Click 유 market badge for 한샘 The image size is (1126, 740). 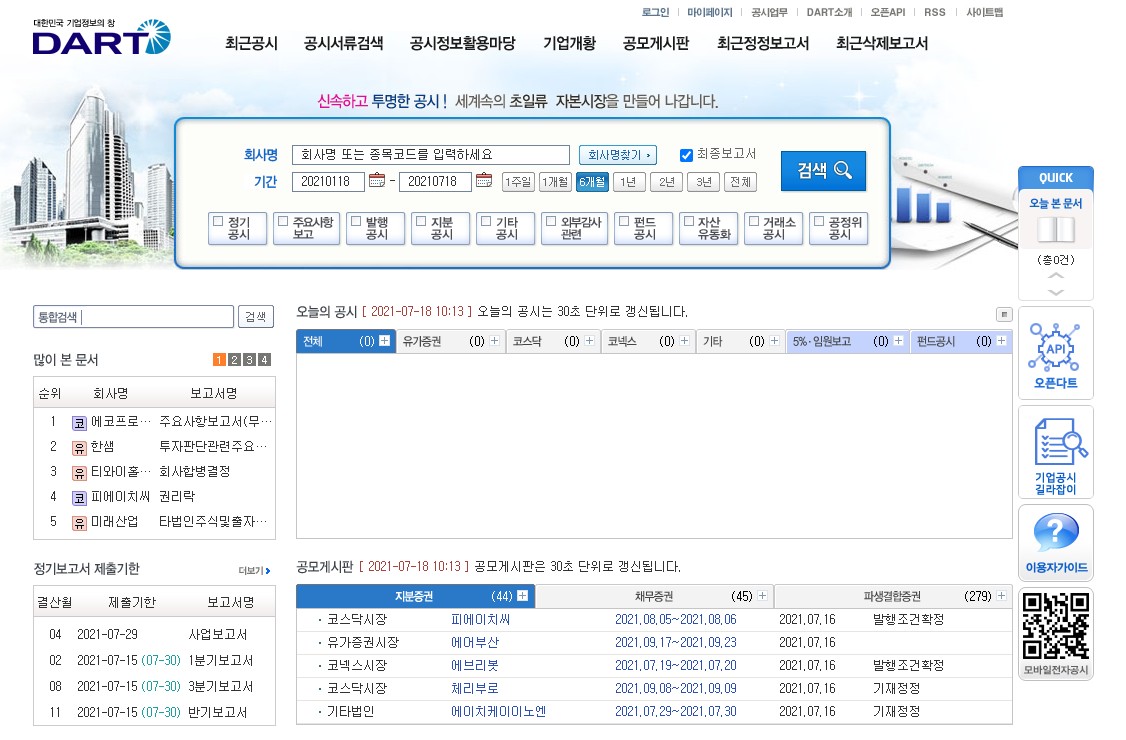tap(79, 448)
